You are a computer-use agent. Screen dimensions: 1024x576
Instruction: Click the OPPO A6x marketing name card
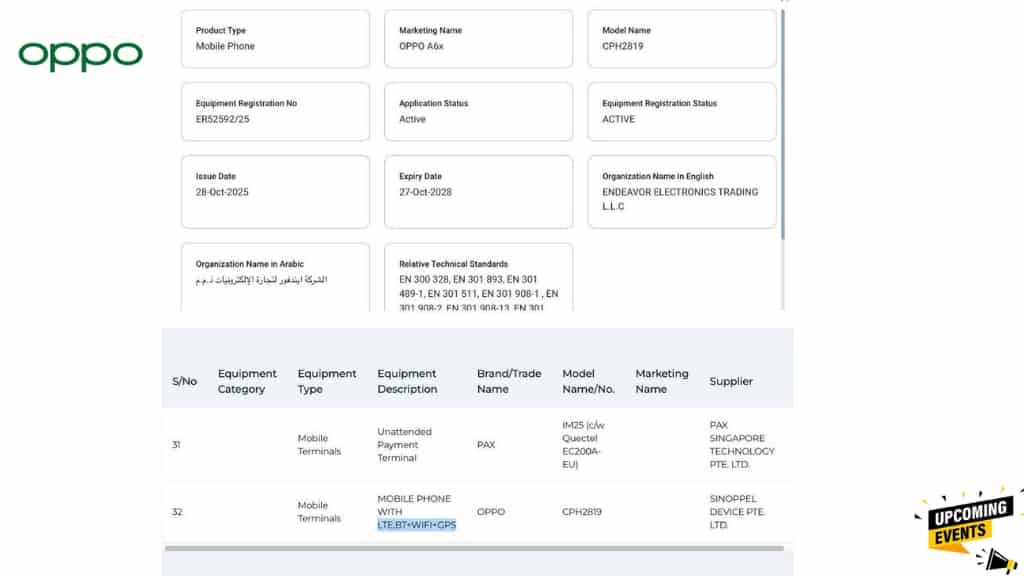coord(478,39)
